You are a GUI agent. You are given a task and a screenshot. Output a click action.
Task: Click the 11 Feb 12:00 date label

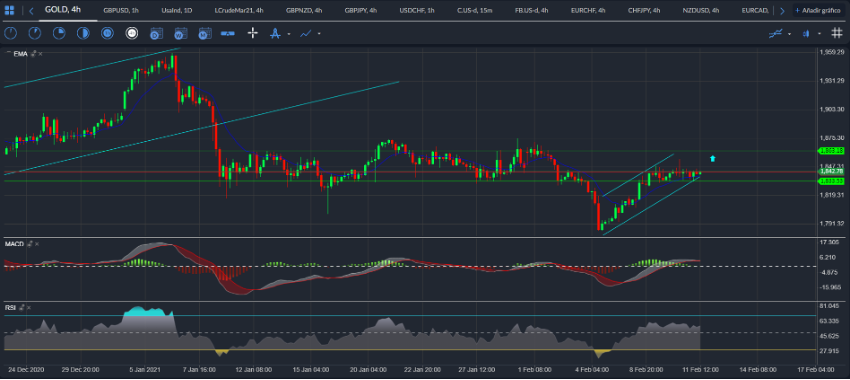[699, 370]
